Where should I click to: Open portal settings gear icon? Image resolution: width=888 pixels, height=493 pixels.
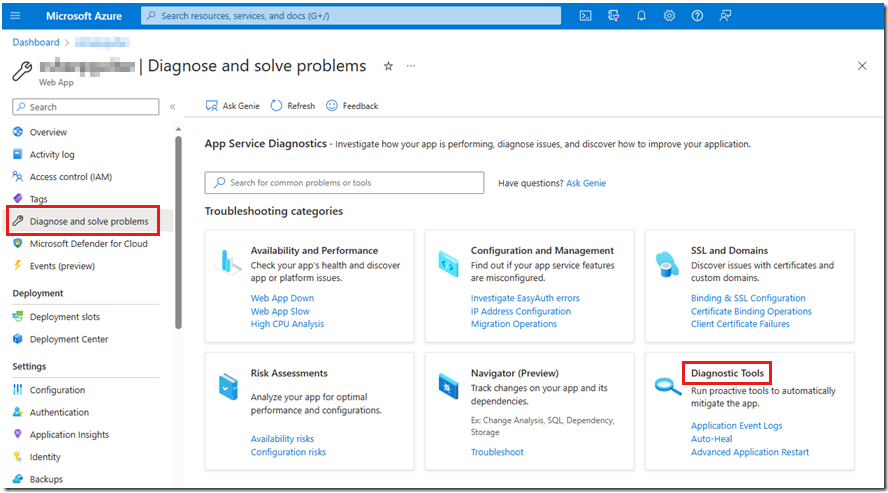point(669,16)
